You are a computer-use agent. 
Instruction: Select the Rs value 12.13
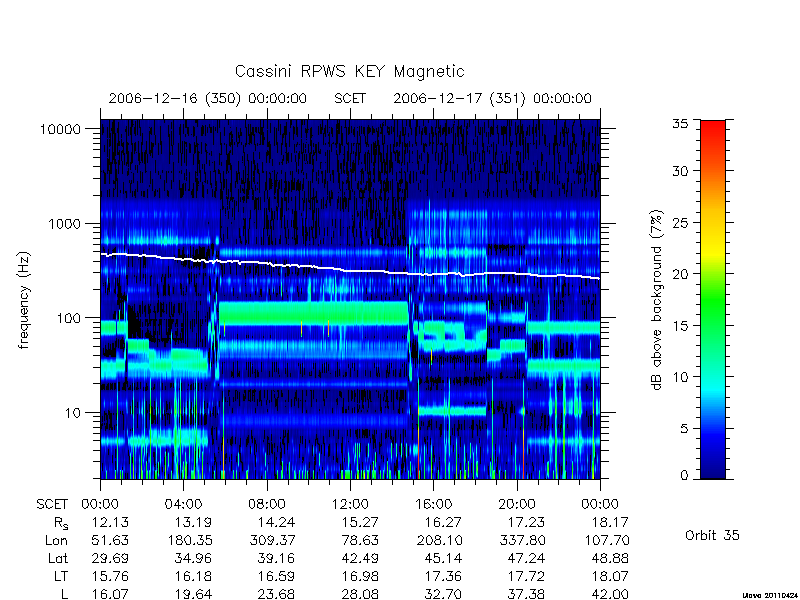[110, 522]
